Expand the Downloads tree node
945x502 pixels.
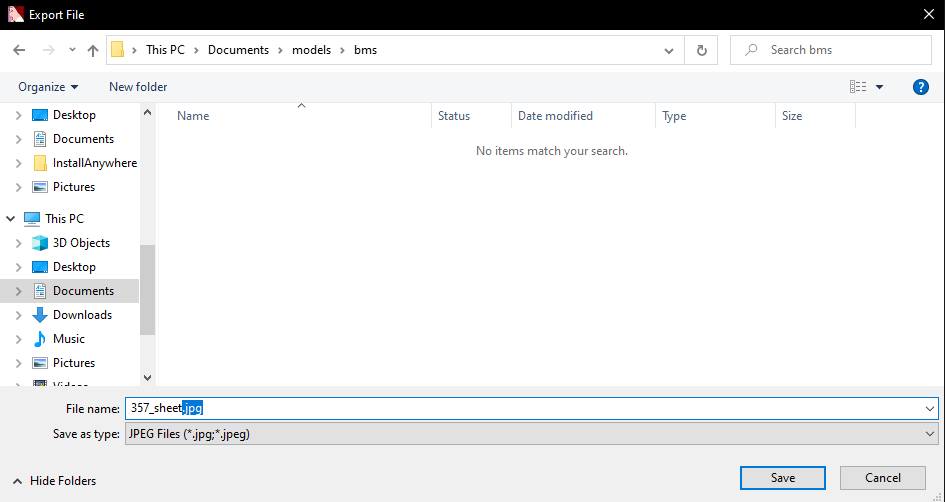(19, 315)
